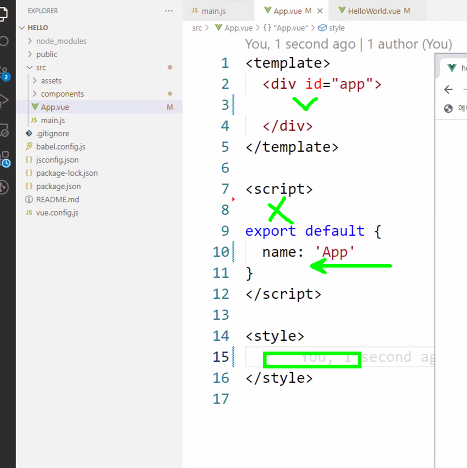Click the style breadcrumb segment
Image resolution: width=467 pixels, height=468 pixels.
click(x=332, y=28)
